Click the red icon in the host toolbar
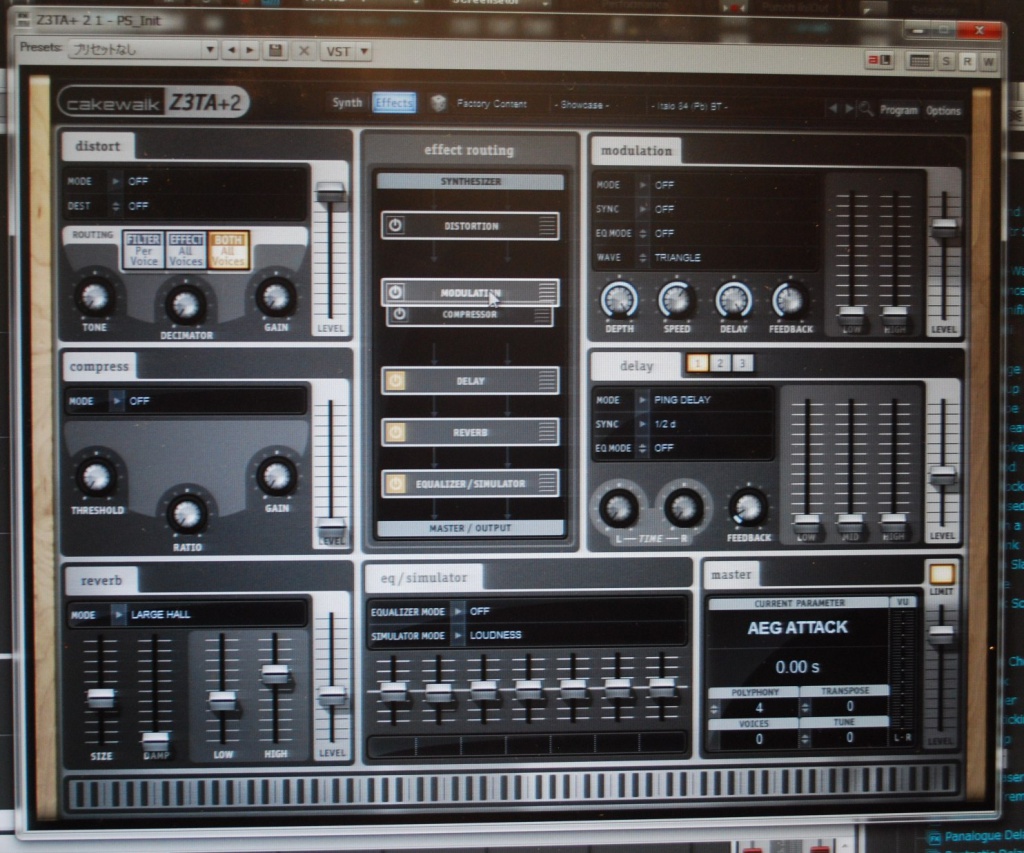The image size is (1024, 853). [878, 60]
